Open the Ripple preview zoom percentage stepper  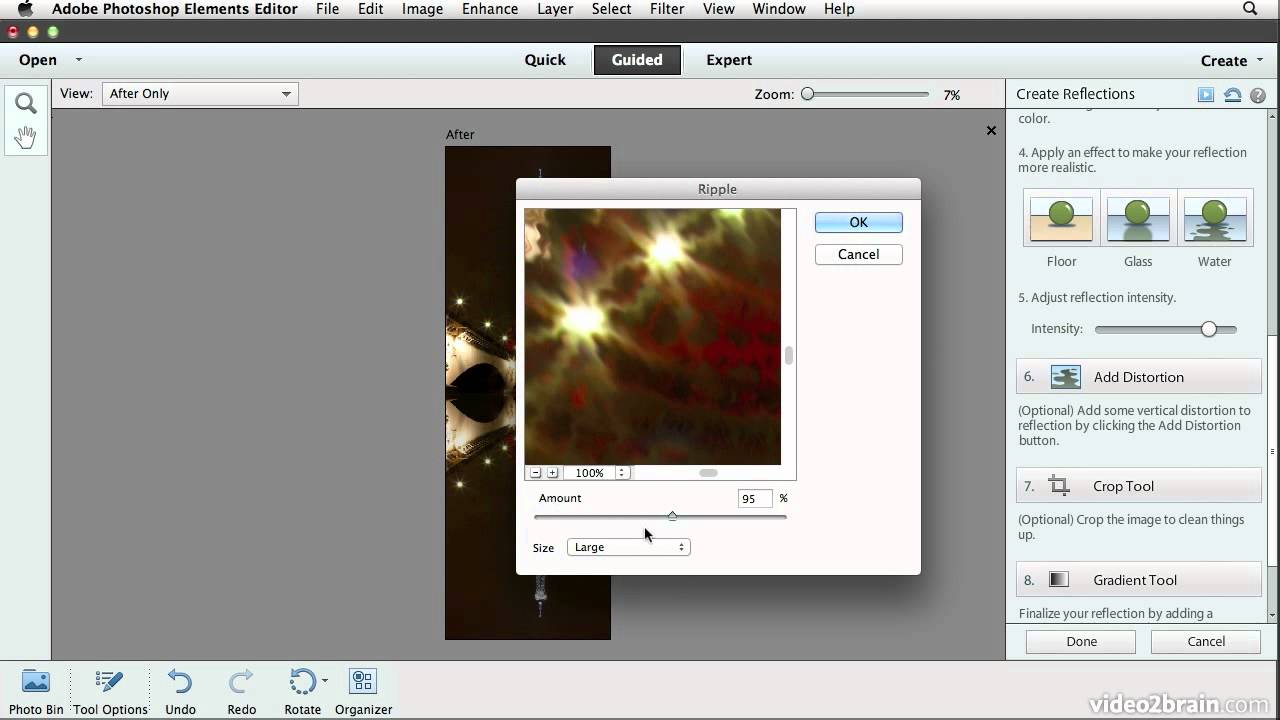coord(622,473)
